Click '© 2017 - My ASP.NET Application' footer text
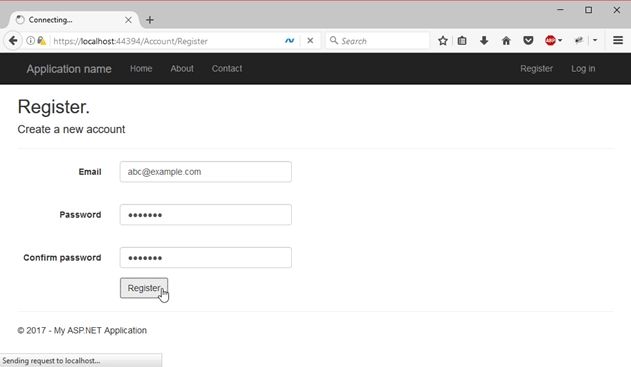This screenshot has width=631, height=367. [x=82, y=330]
